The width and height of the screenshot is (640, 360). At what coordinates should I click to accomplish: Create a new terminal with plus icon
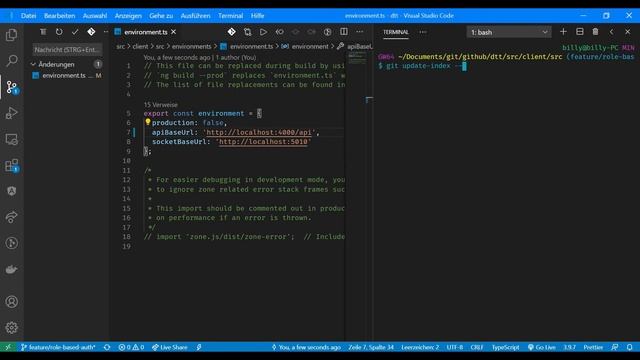click(x=563, y=32)
